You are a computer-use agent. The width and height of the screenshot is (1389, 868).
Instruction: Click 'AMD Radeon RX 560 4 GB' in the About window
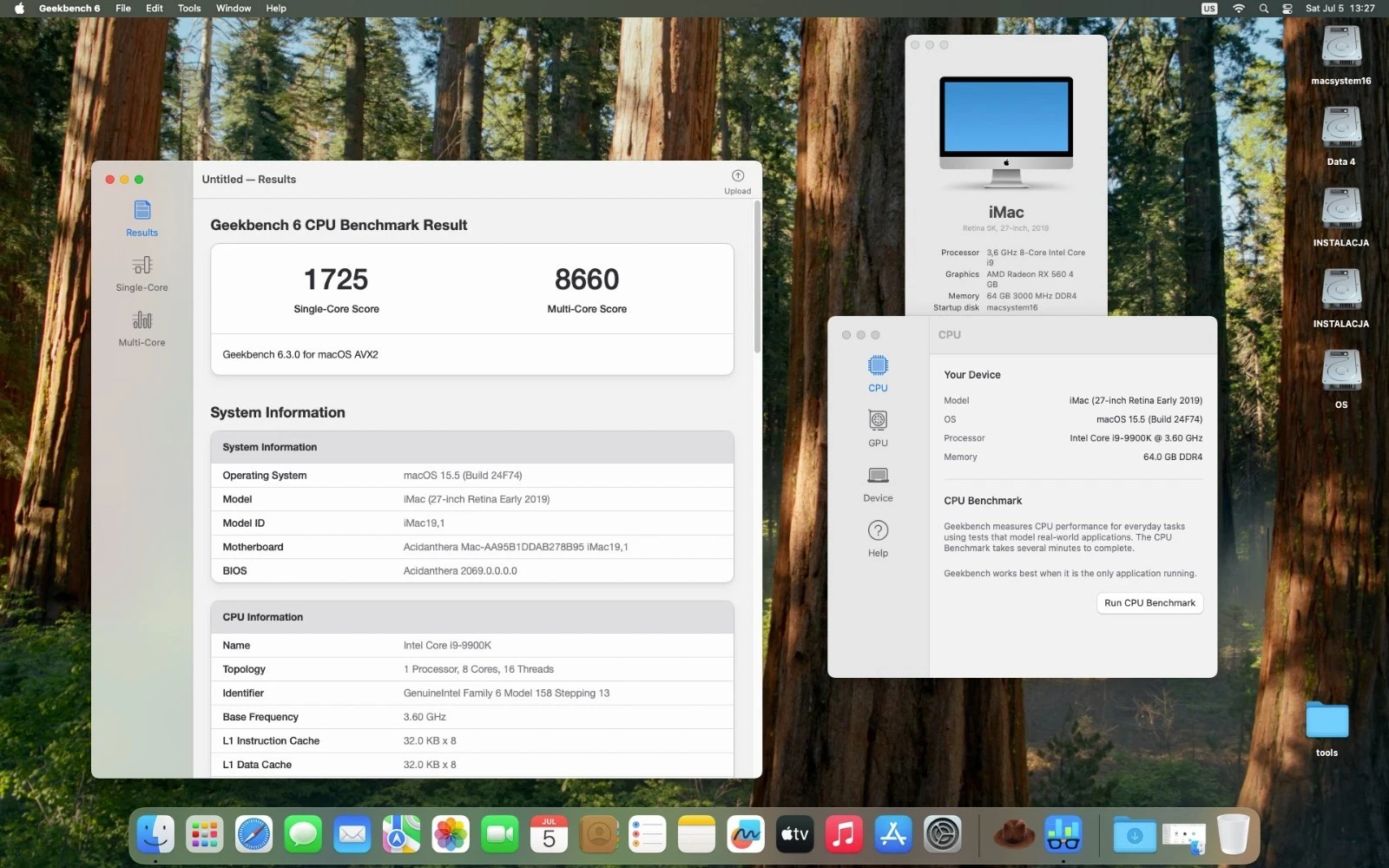pyautogui.click(x=1030, y=279)
